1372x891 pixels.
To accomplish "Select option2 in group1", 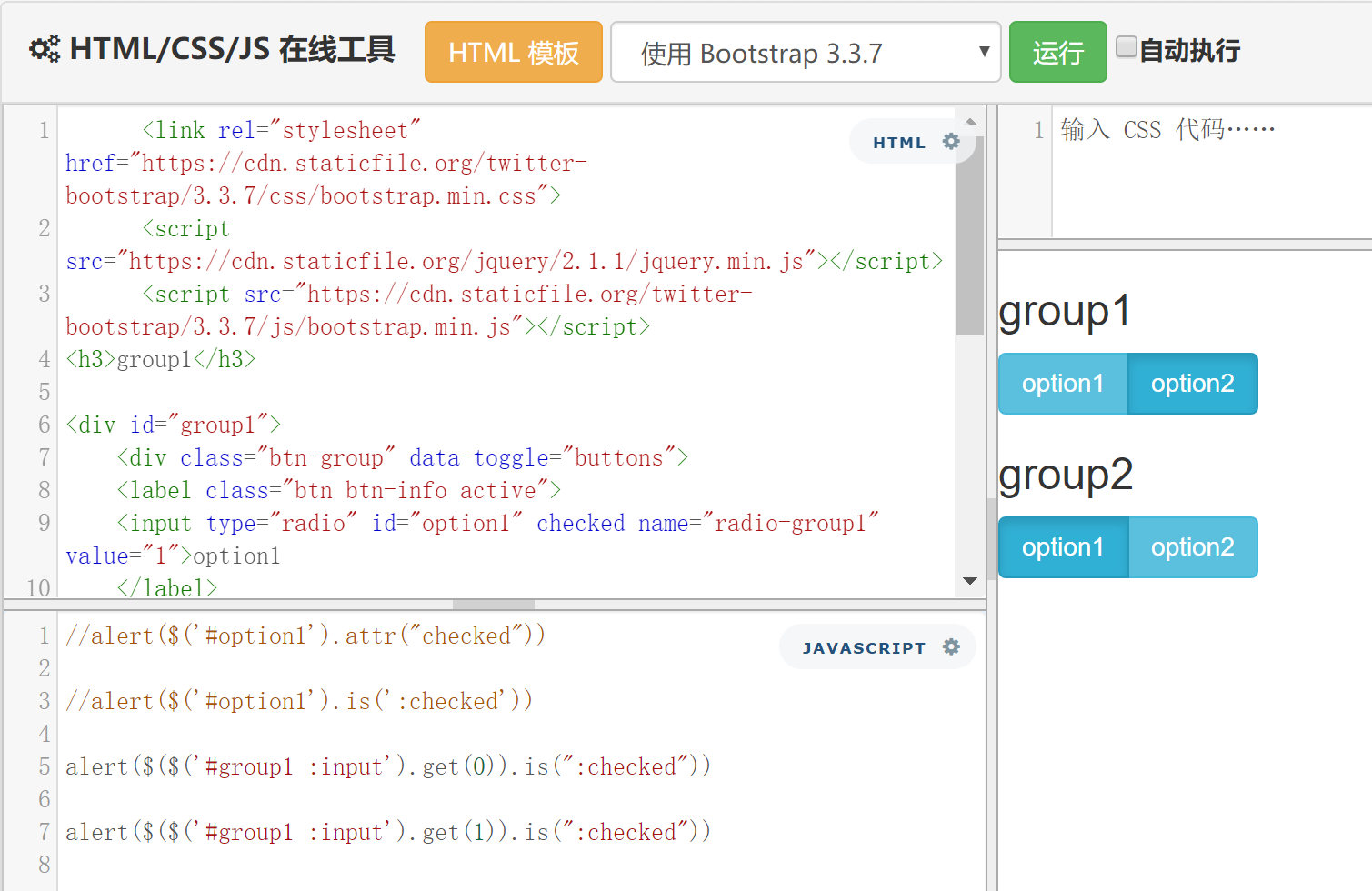I will point(1193,384).
